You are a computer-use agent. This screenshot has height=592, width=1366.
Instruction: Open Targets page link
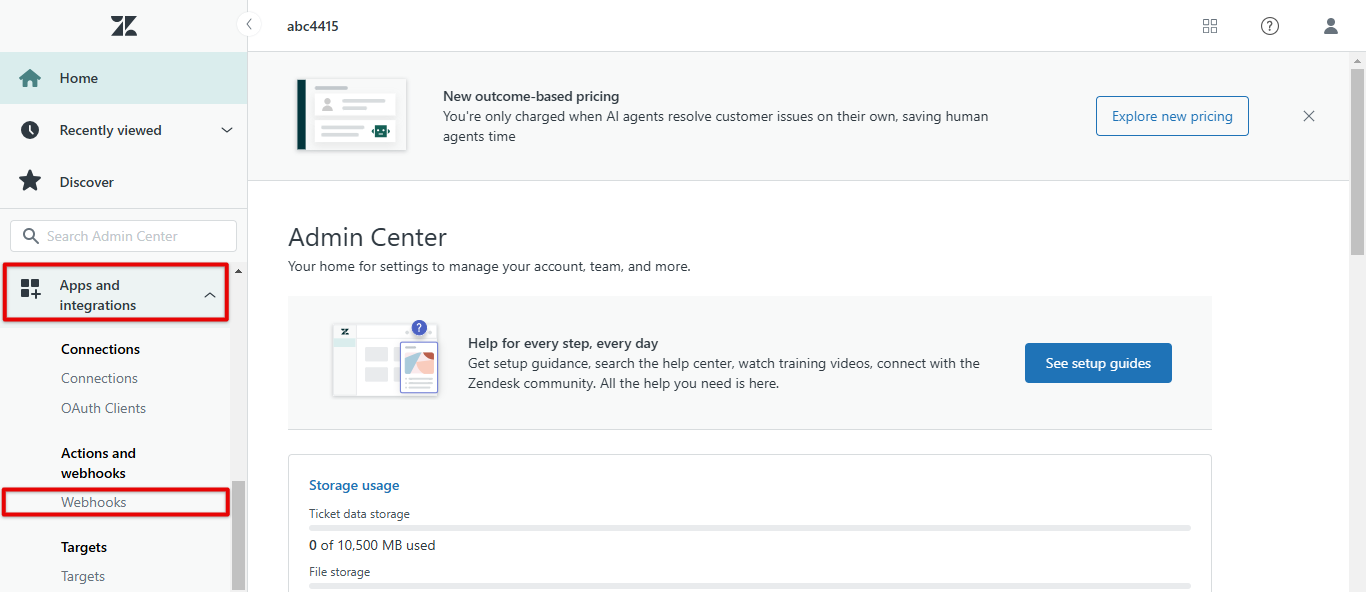tap(83, 576)
